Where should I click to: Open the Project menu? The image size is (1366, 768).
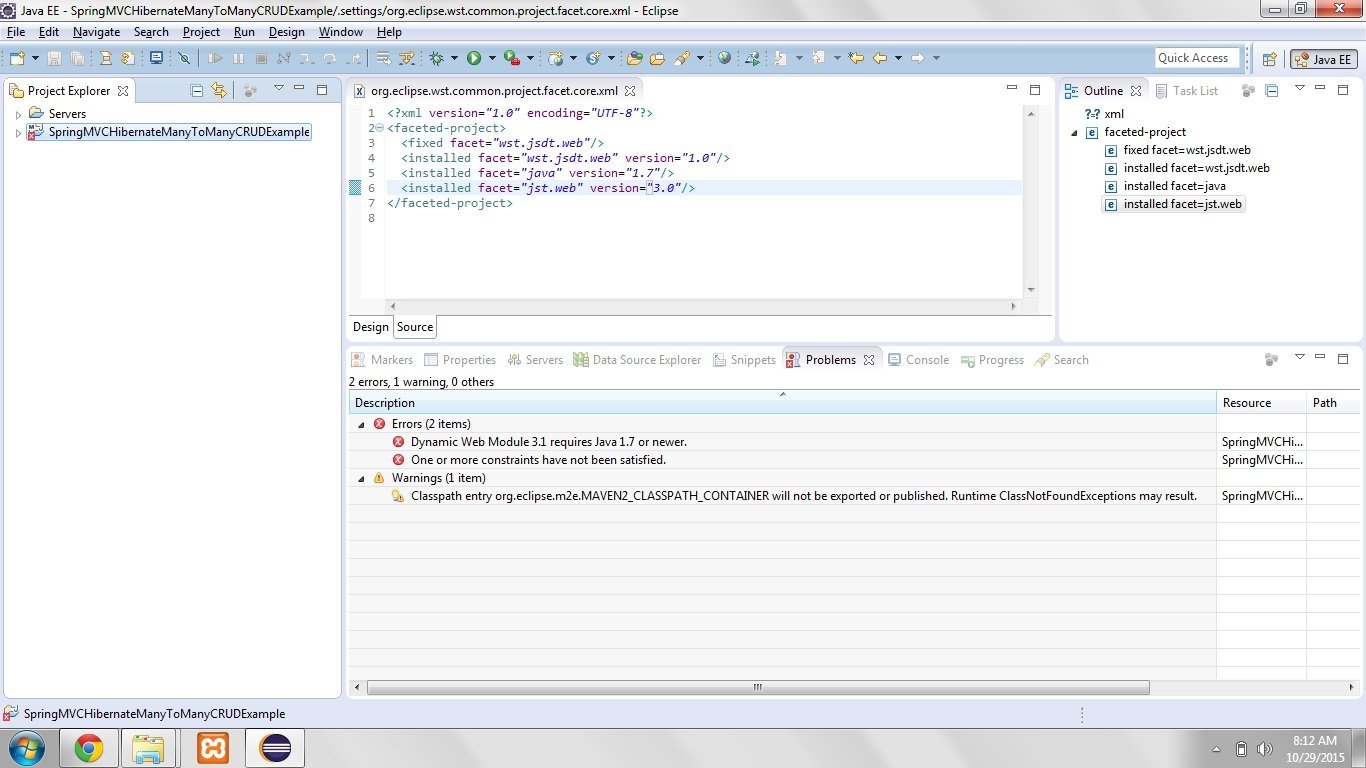201,32
